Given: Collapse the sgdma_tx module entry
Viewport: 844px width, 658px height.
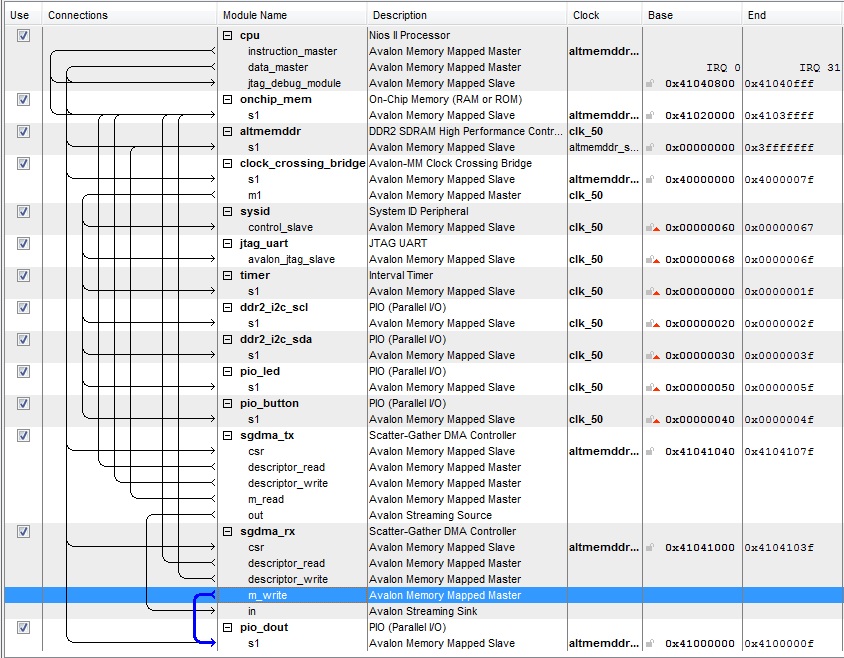Looking at the screenshot, I should 228,436.
